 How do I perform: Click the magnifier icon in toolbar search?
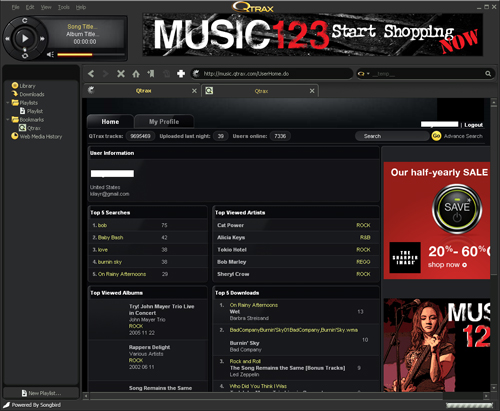tap(488, 74)
